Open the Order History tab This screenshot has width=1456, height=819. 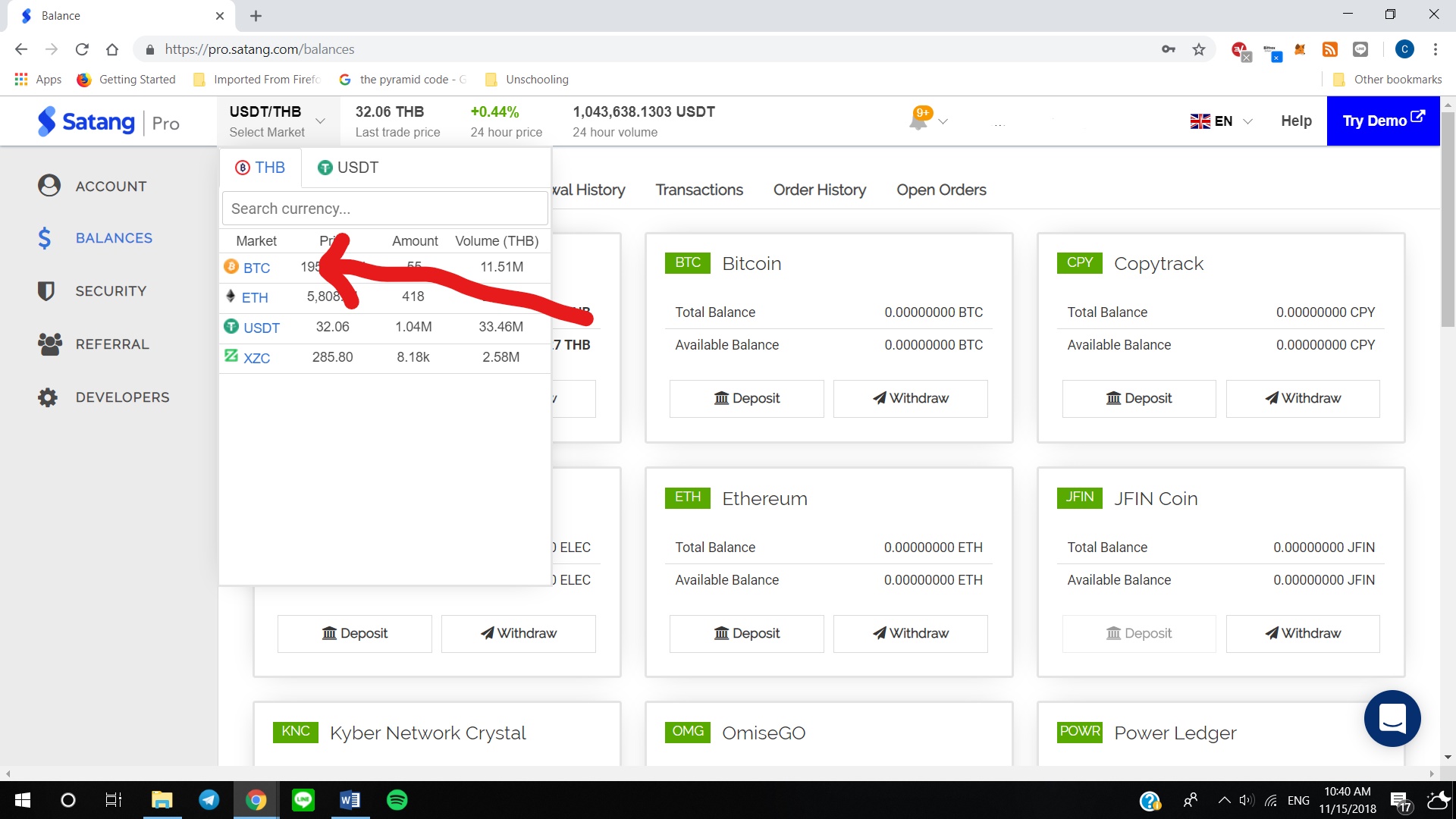coord(819,190)
